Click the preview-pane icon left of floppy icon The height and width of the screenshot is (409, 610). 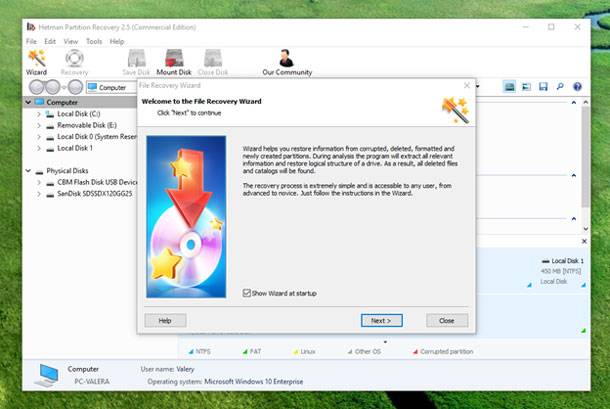point(526,87)
